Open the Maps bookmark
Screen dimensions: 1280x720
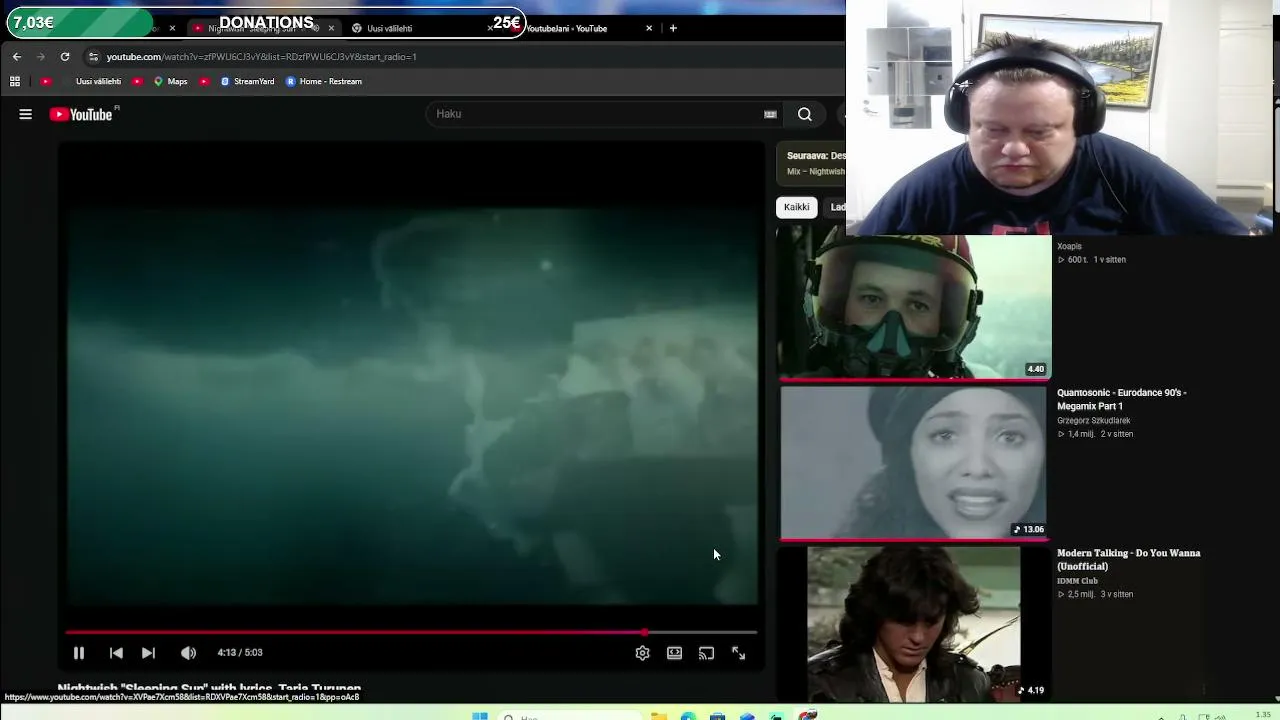coord(171,81)
